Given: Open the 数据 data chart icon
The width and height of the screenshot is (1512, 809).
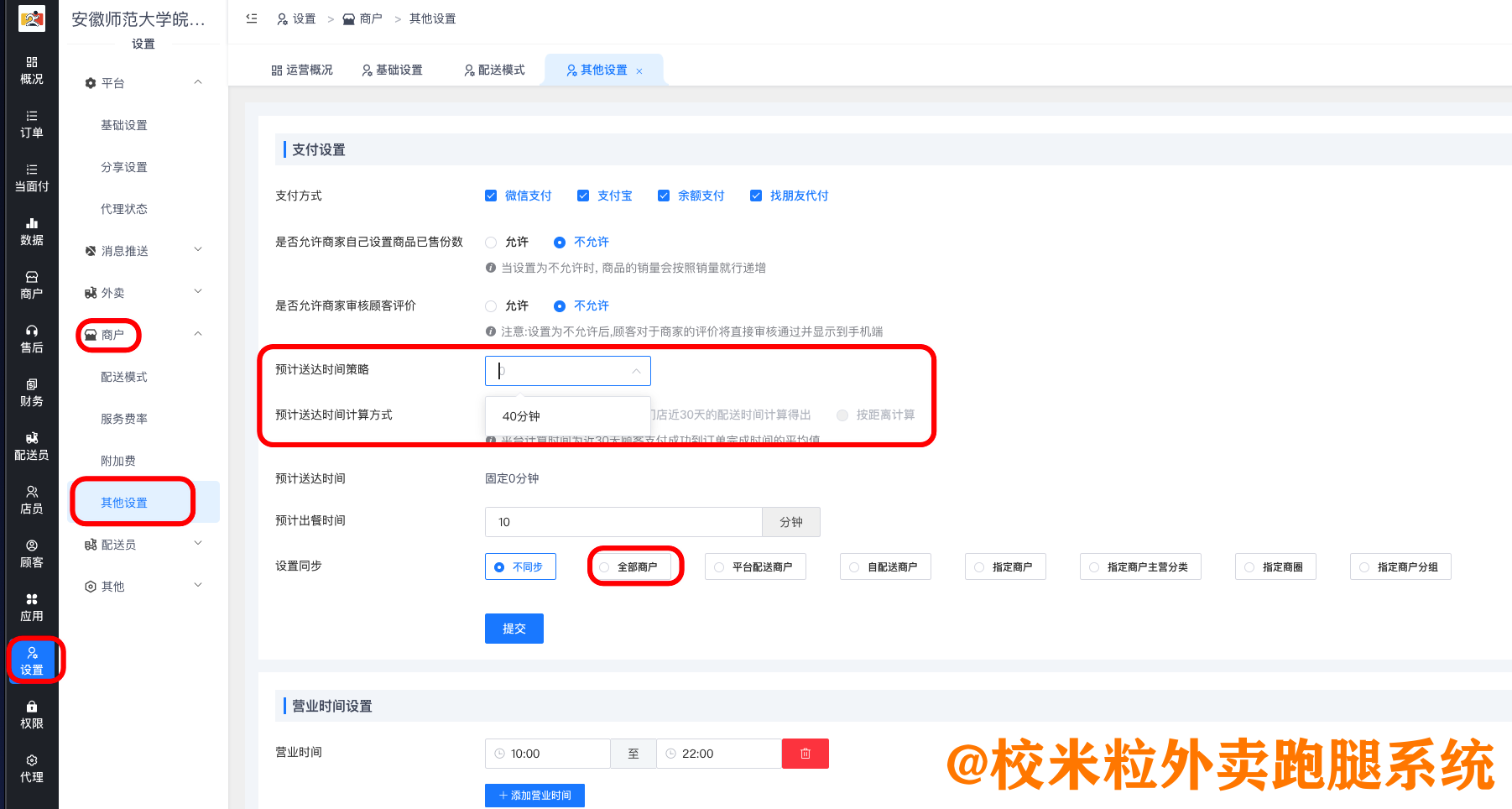Looking at the screenshot, I should (31, 231).
